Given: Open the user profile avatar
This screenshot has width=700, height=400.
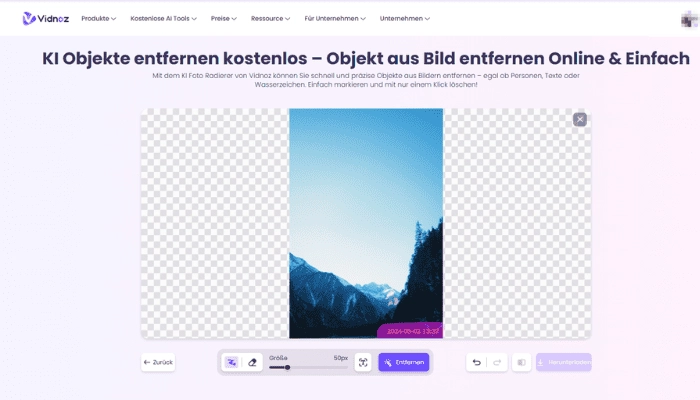Looking at the screenshot, I should (x=689, y=19).
